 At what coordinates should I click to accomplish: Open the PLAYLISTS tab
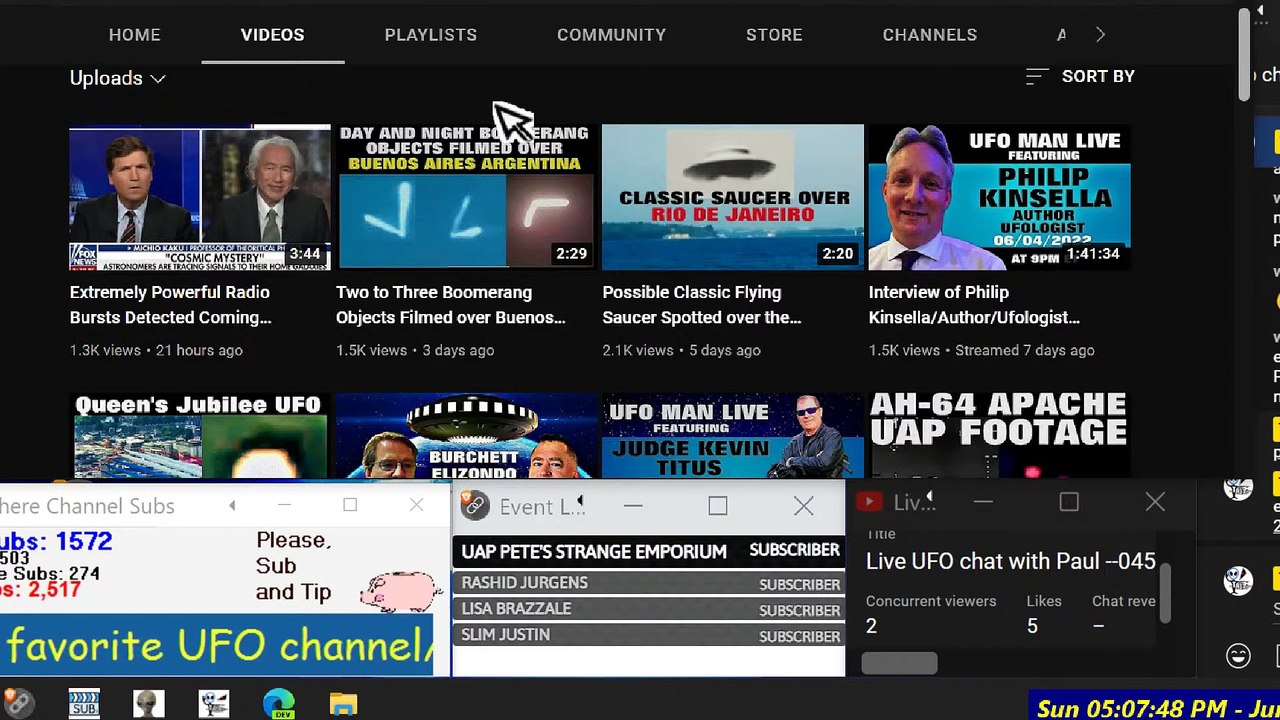430,35
